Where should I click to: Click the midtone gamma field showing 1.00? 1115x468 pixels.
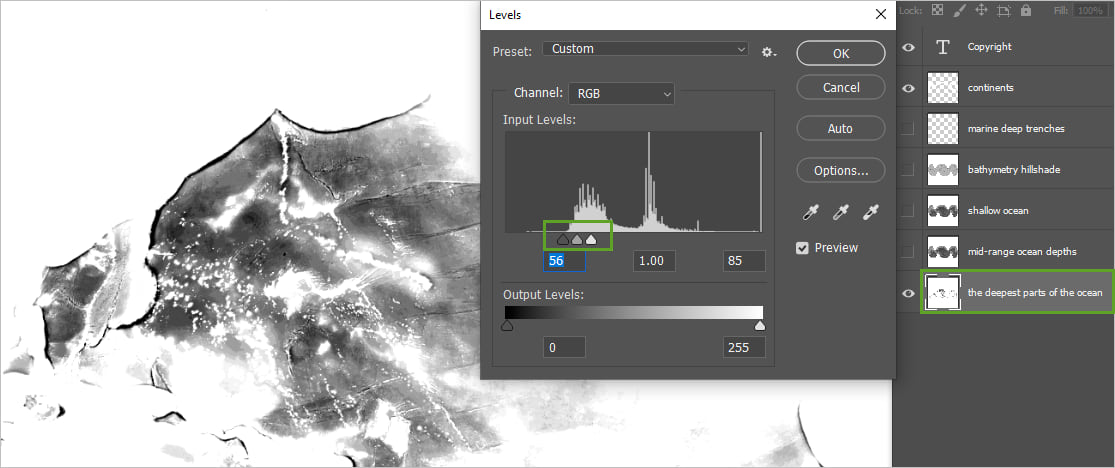pos(654,261)
